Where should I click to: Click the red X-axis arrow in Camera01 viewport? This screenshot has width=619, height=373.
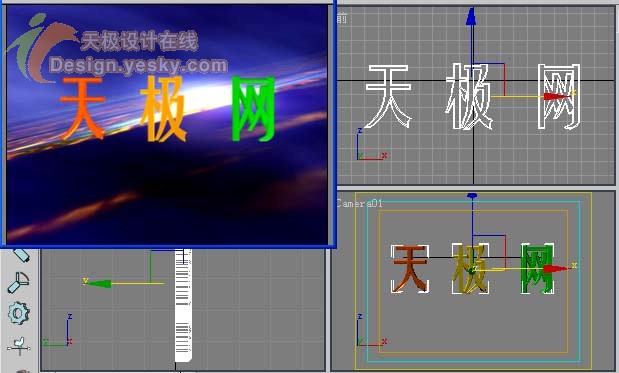[557, 269]
